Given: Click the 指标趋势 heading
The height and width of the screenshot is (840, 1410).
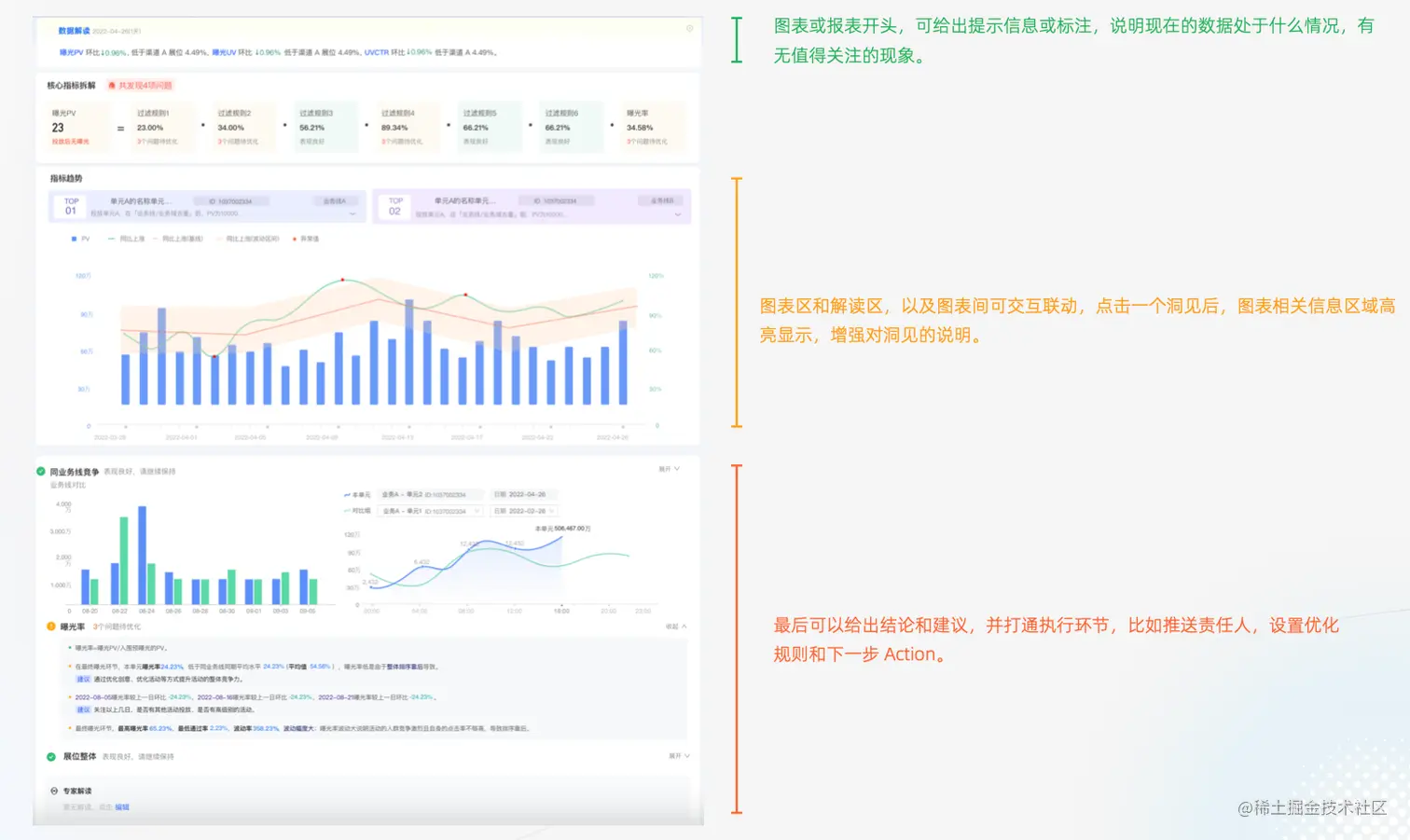Looking at the screenshot, I should click(x=66, y=178).
